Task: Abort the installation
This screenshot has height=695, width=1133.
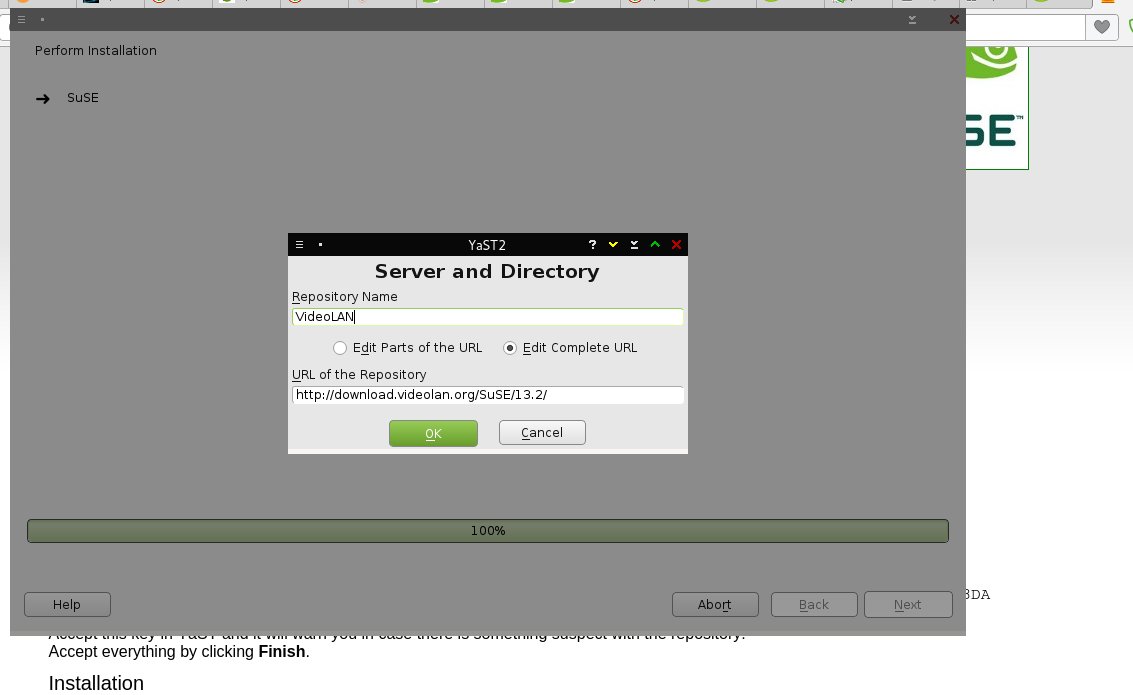Action: click(x=715, y=605)
